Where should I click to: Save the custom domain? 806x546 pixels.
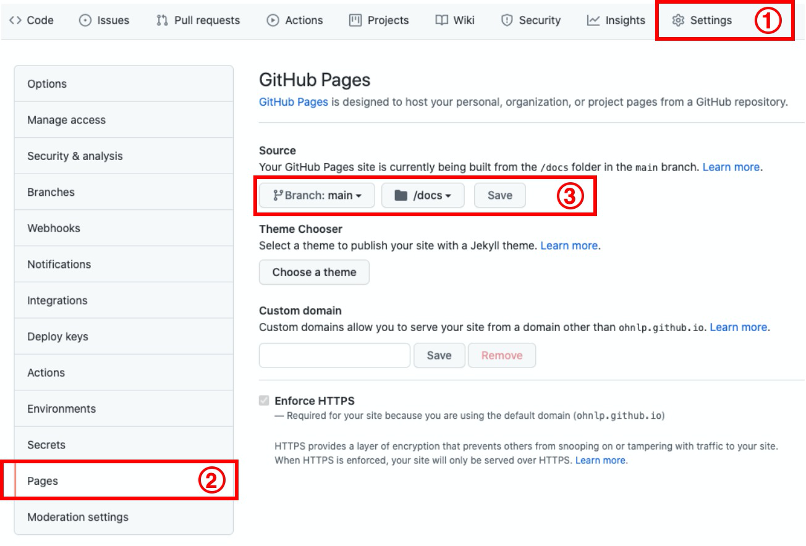[x=439, y=355]
